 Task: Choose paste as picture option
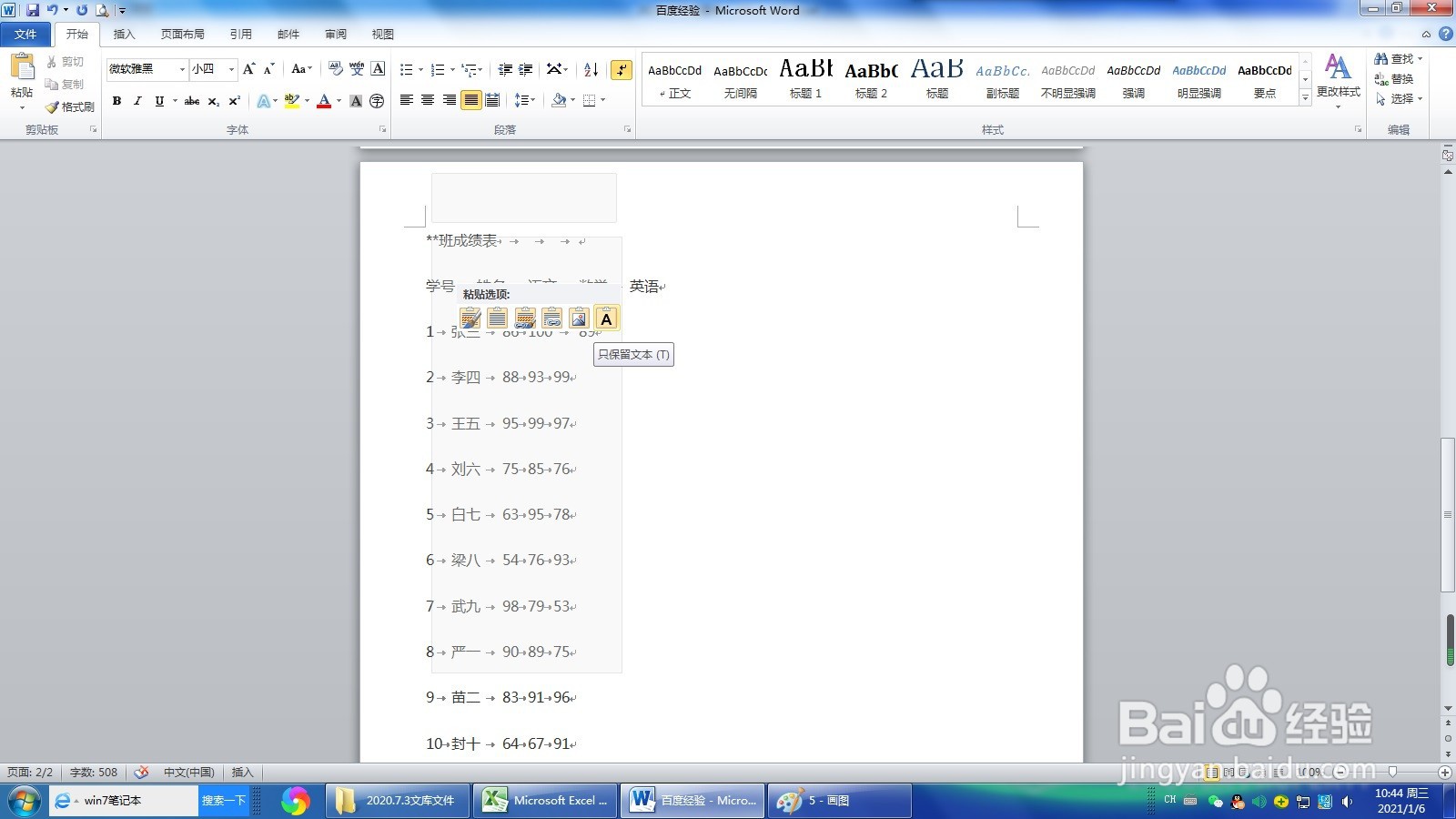579,318
